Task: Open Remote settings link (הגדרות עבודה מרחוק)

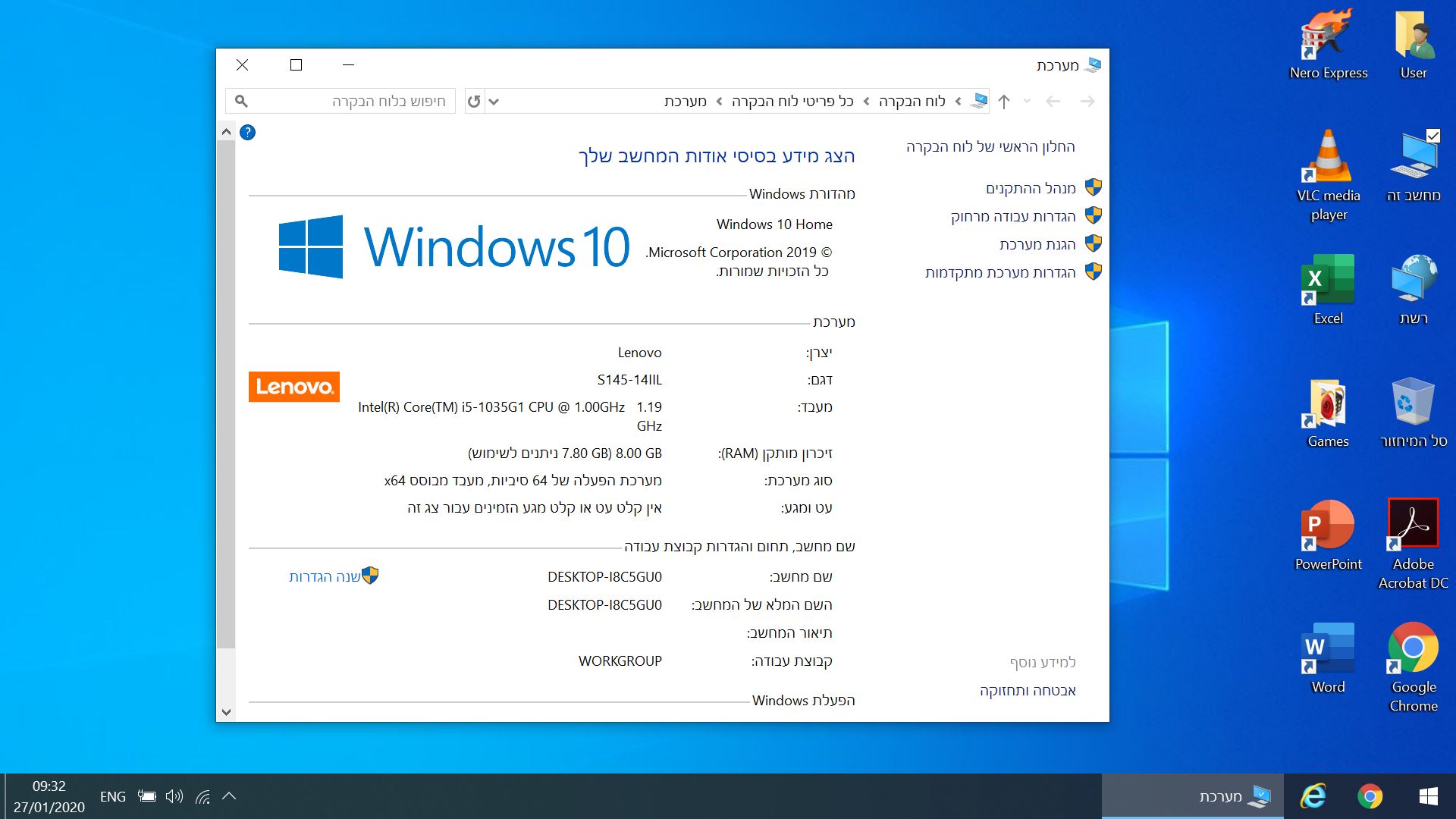Action: coord(1013,217)
